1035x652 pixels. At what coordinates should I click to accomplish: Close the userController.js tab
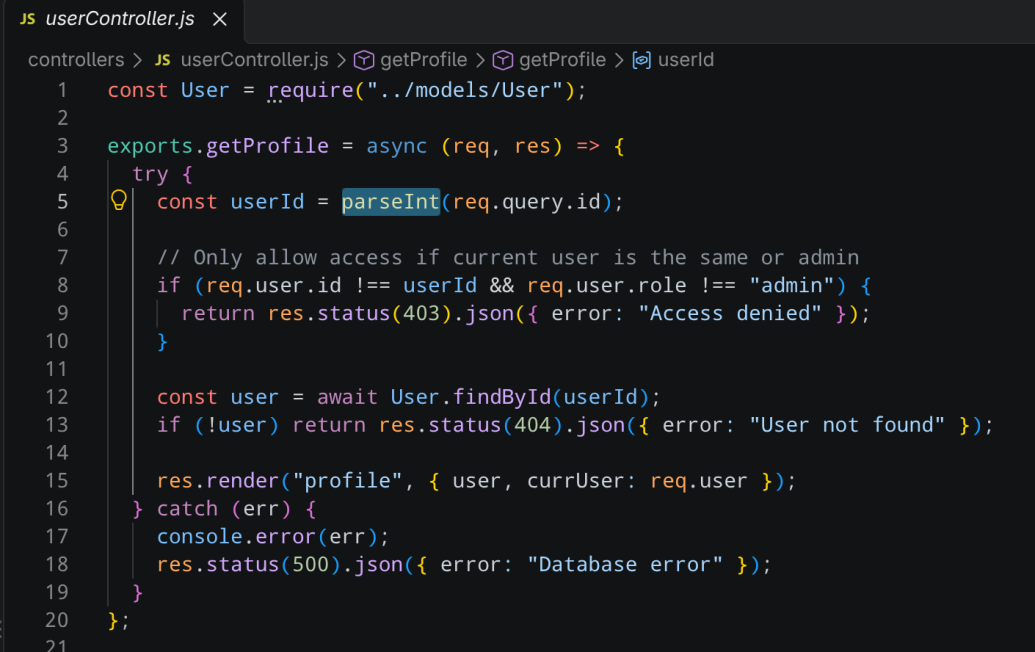[x=220, y=19]
